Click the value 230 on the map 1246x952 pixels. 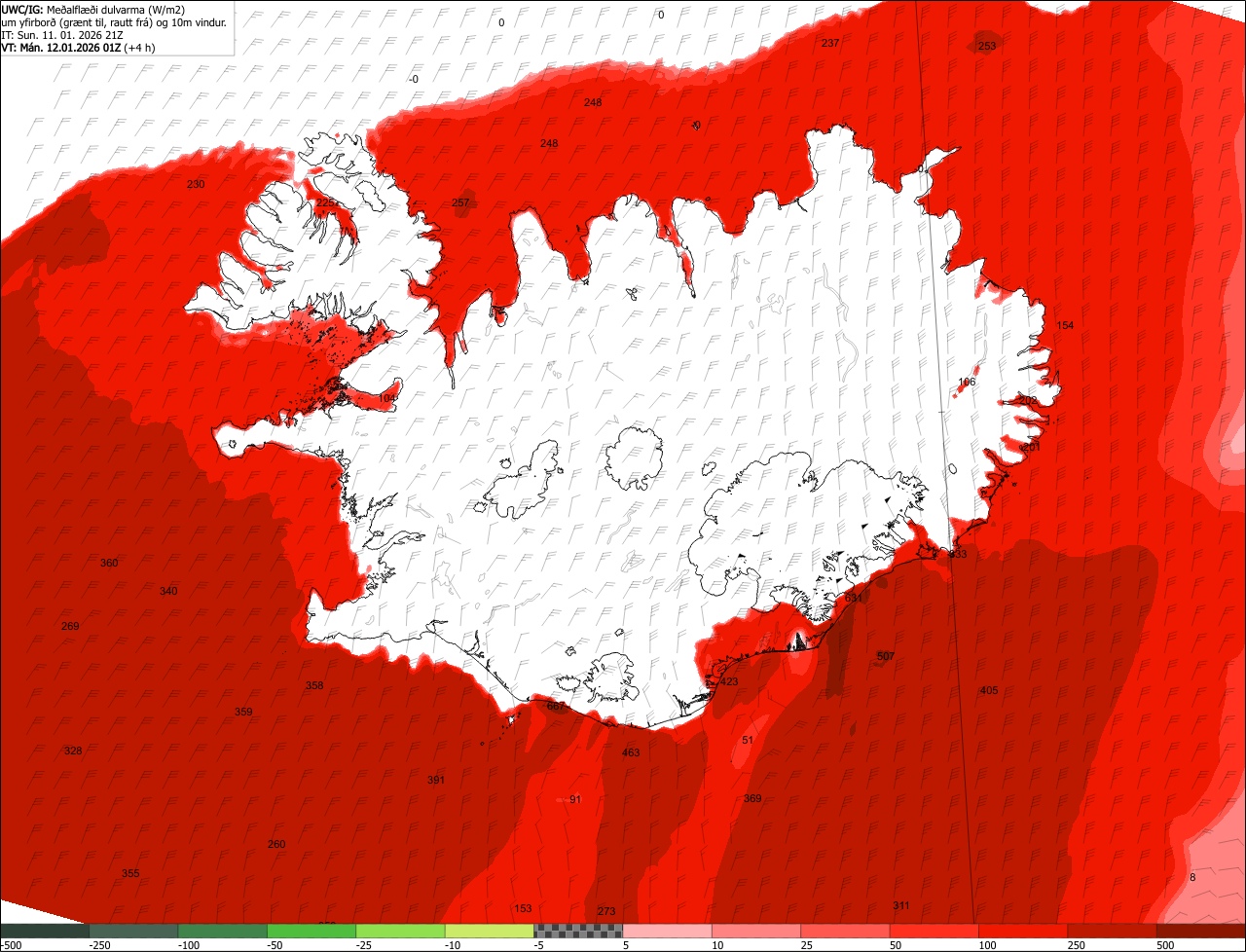[x=196, y=185]
